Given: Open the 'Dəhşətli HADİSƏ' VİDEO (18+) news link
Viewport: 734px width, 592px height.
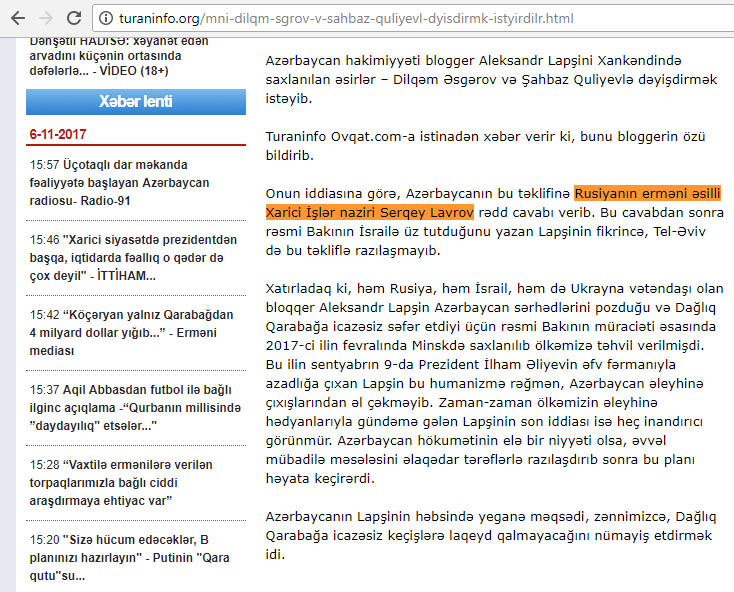Looking at the screenshot, I should (119, 56).
